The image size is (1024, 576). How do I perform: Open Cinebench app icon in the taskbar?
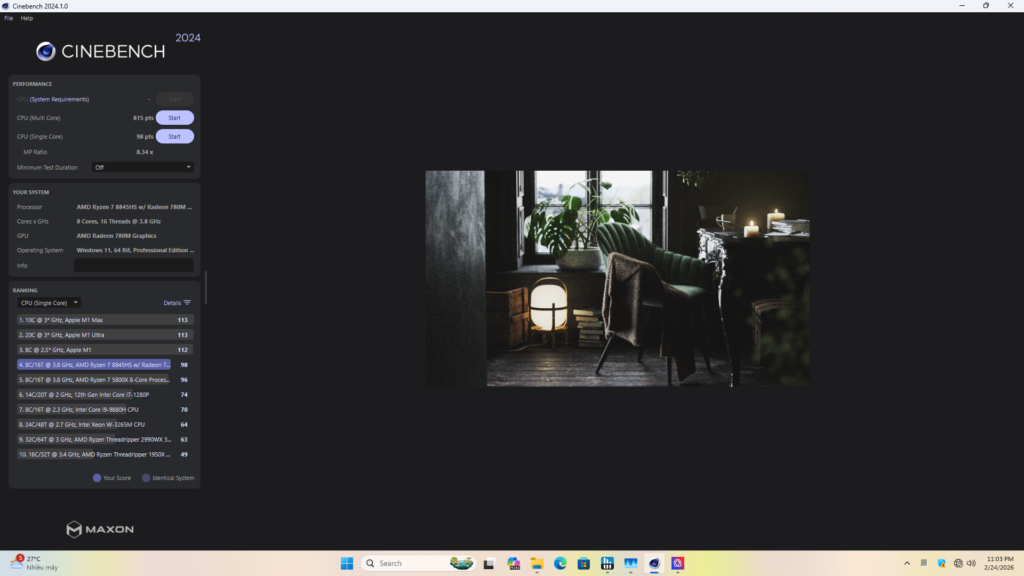point(654,563)
